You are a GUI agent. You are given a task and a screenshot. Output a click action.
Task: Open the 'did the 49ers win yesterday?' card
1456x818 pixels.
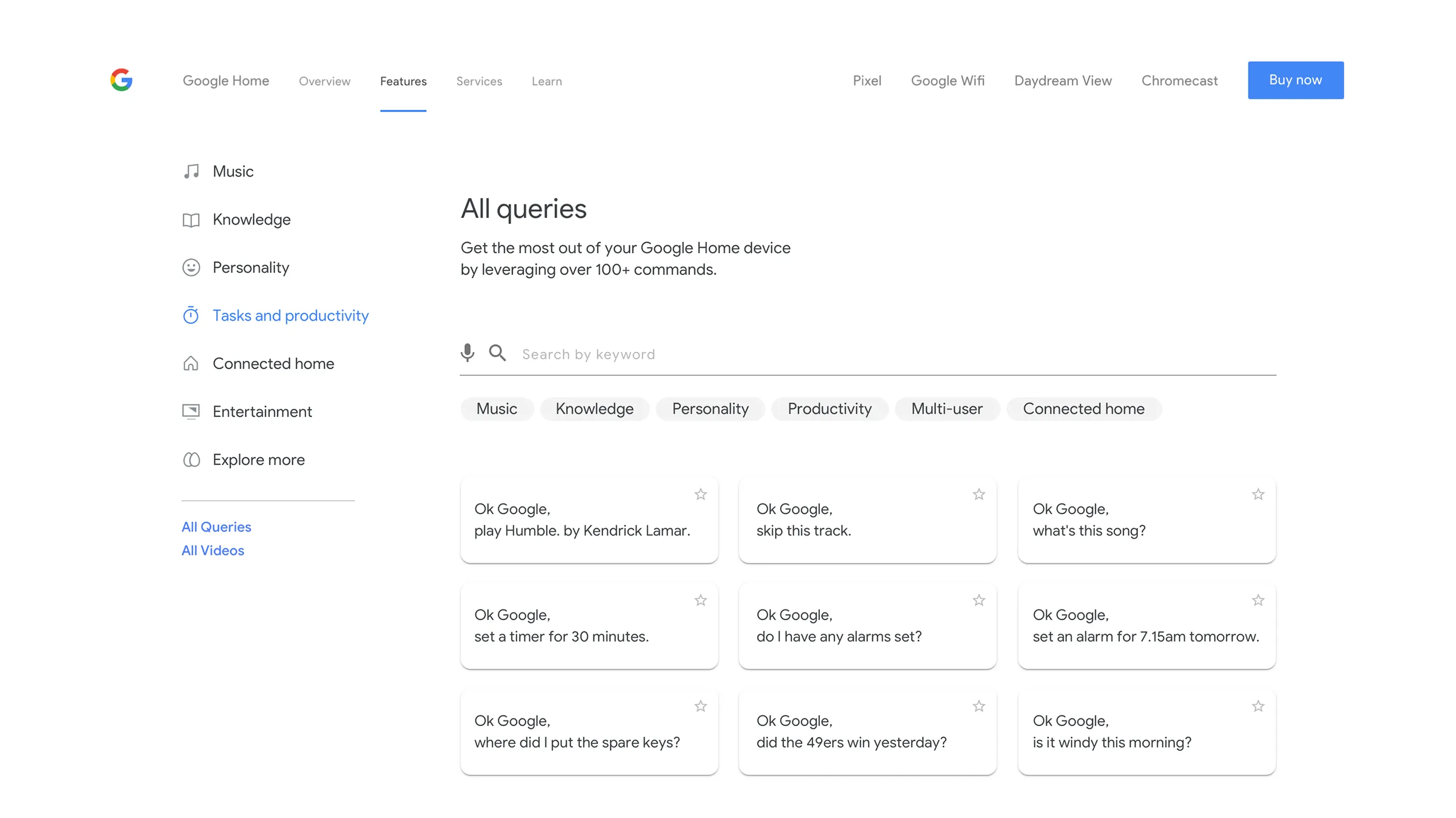(x=867, y=732)
